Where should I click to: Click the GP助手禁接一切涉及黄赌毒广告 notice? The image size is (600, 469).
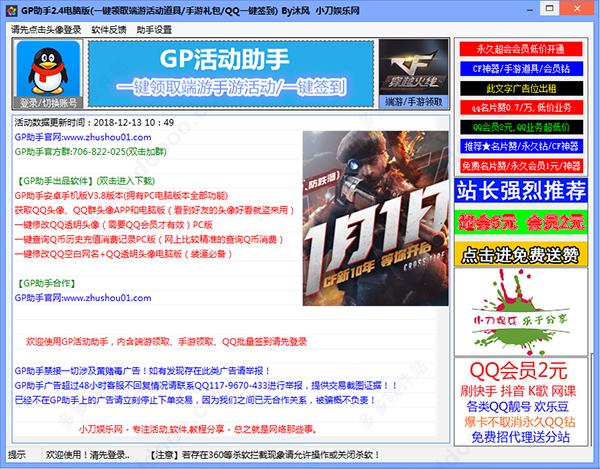point(142,371)
